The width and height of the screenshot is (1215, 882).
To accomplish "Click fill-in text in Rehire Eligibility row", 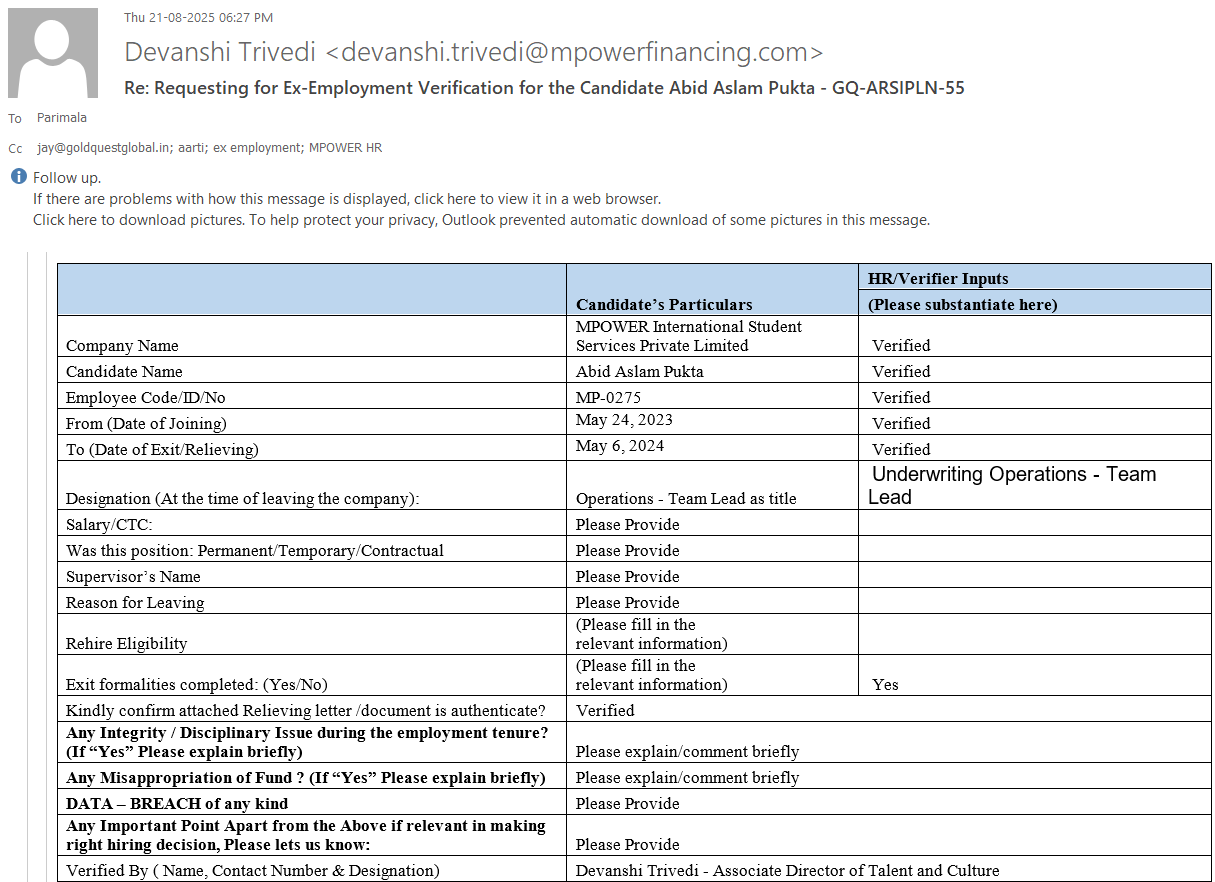I will point(652,634).
